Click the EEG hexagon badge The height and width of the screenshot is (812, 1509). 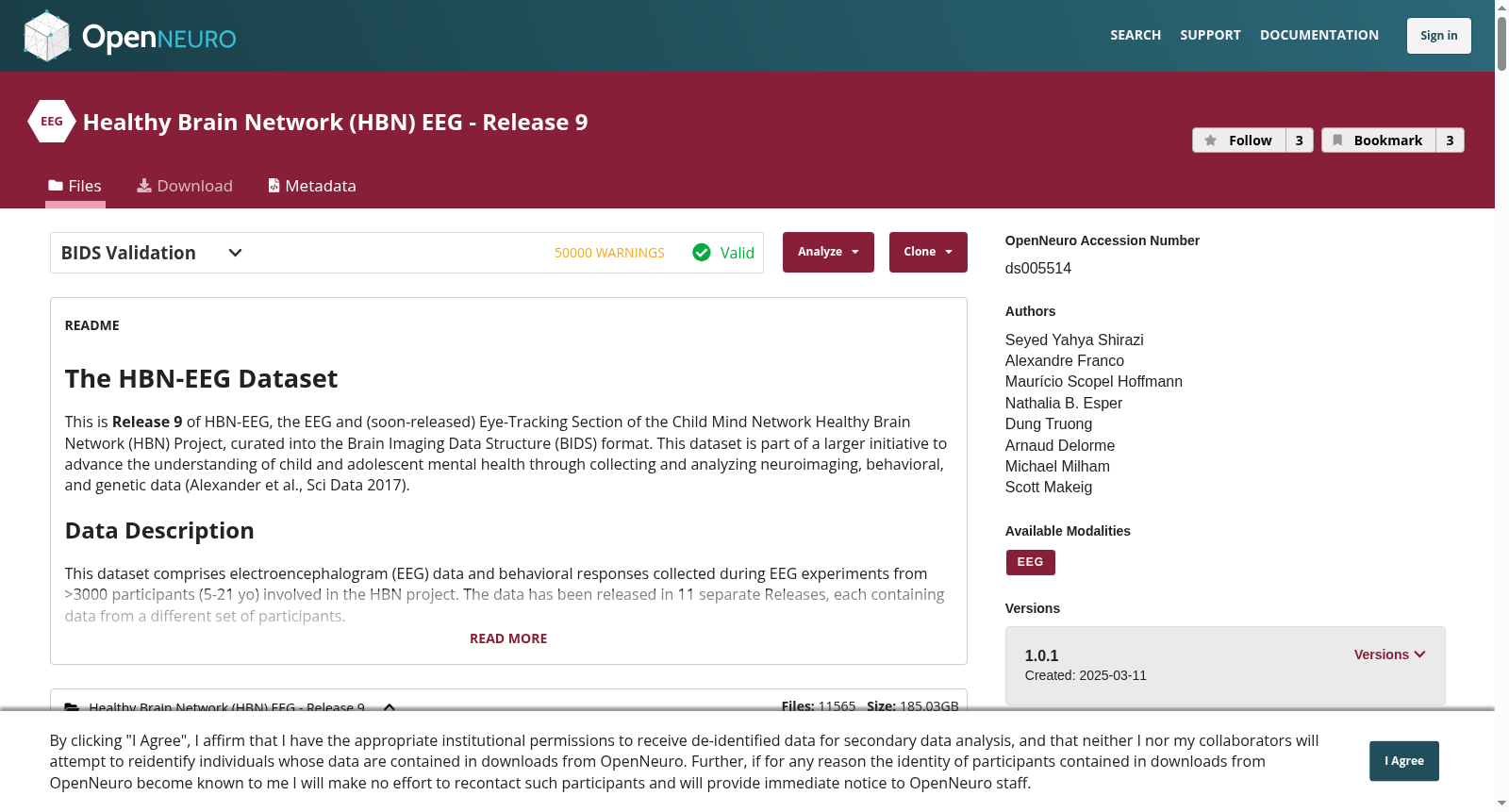[52, 122]
